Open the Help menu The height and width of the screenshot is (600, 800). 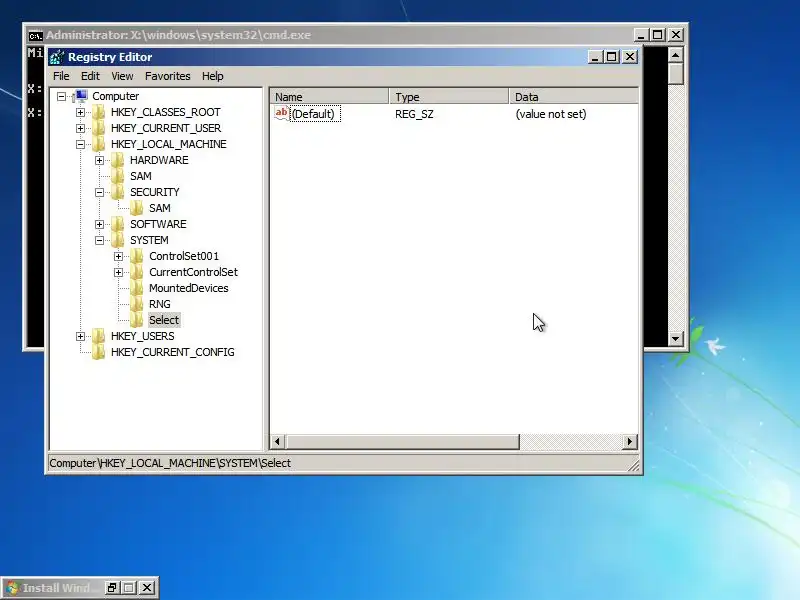click(213, 76)
